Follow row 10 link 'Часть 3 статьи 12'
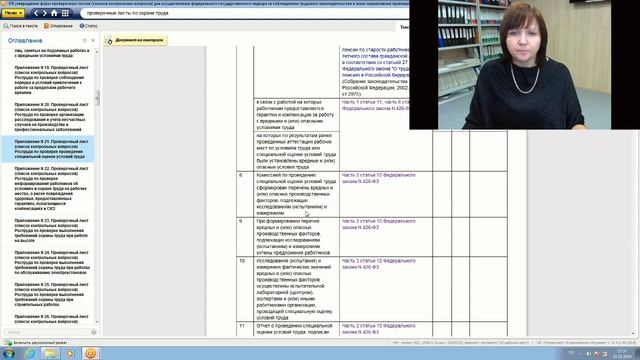The width and height of the screenshot is (640, 360). 378,264
